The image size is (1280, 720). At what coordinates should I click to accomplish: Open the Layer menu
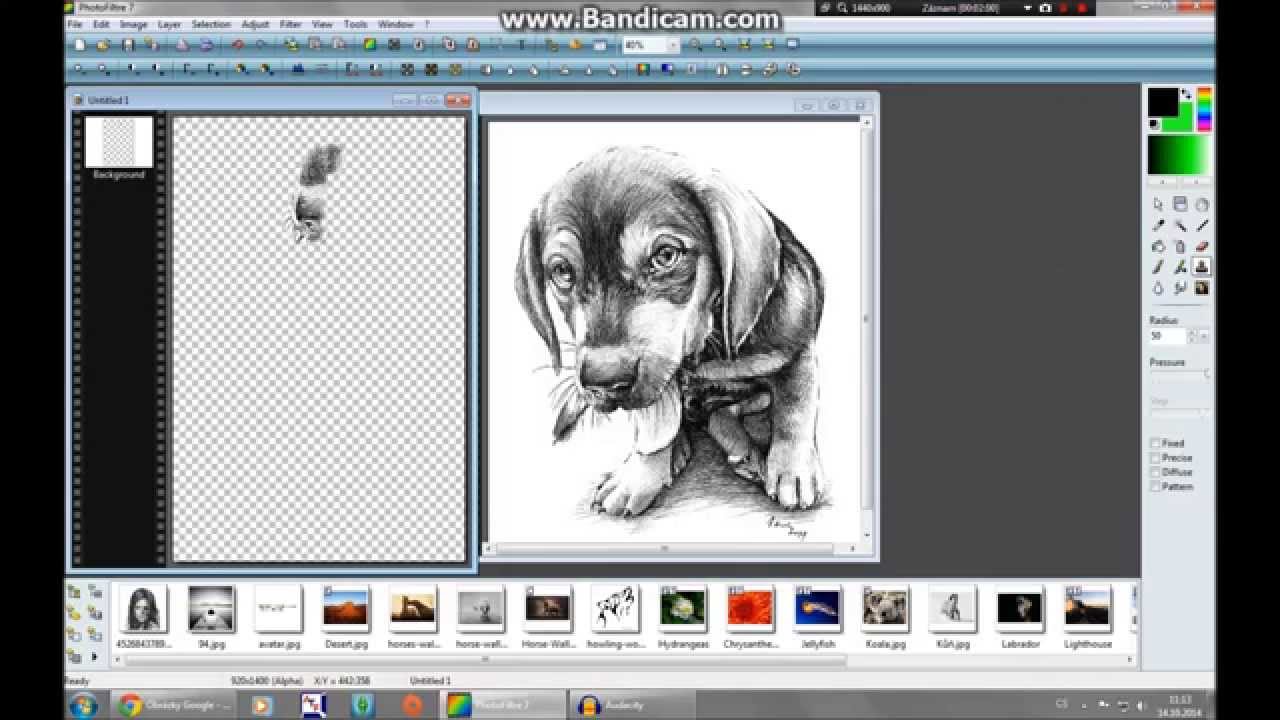coord(169,24)
